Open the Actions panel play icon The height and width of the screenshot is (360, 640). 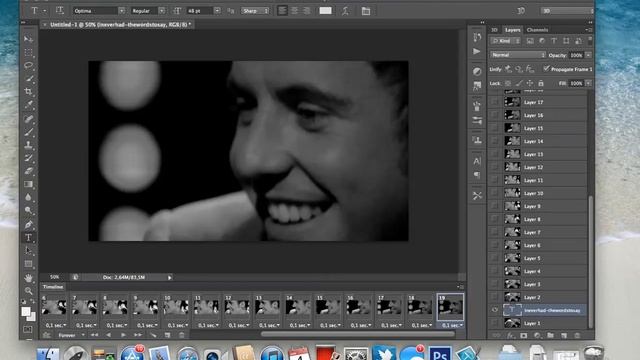click(477, 51)
